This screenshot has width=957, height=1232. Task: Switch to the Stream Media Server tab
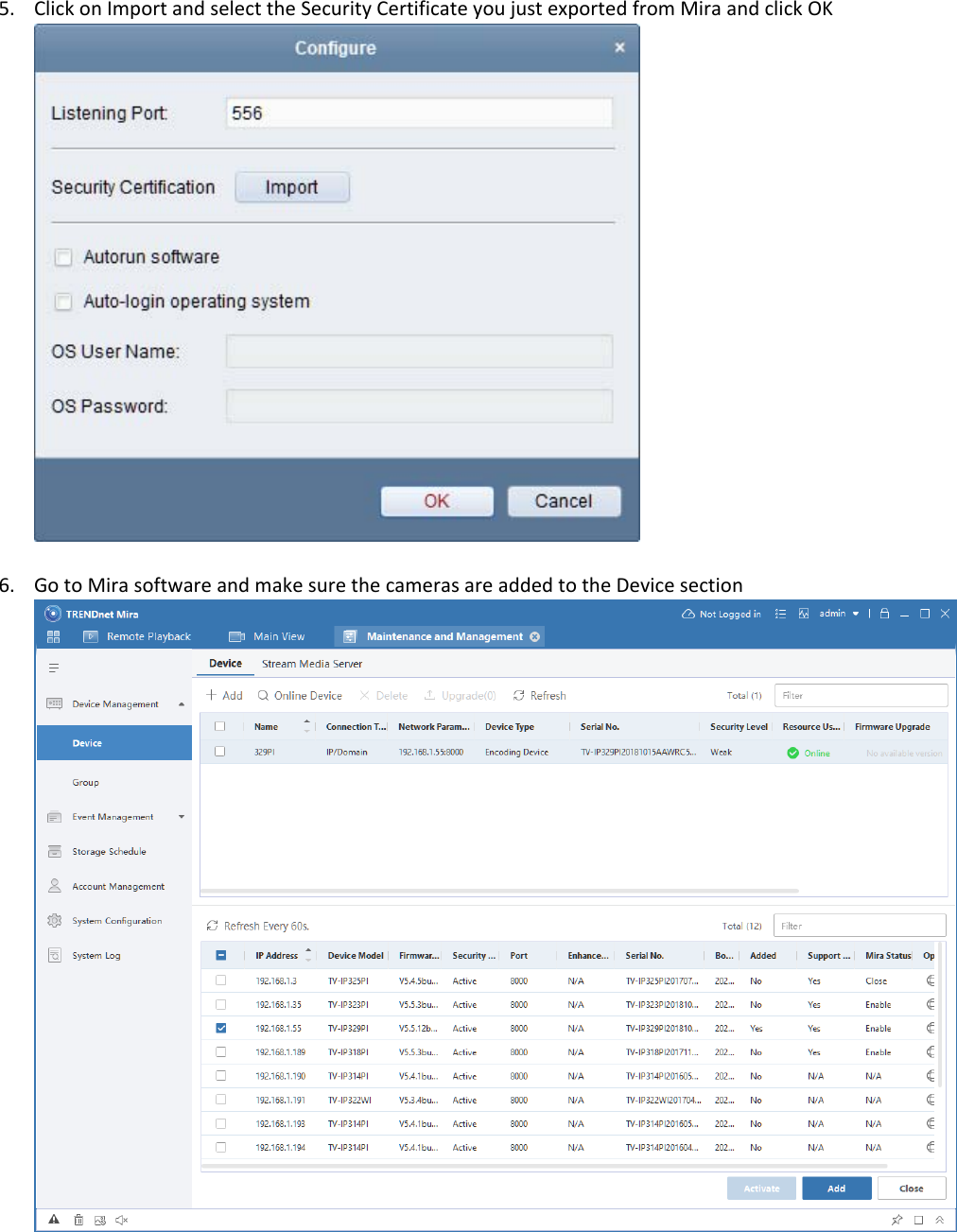[x=312, y=664]
